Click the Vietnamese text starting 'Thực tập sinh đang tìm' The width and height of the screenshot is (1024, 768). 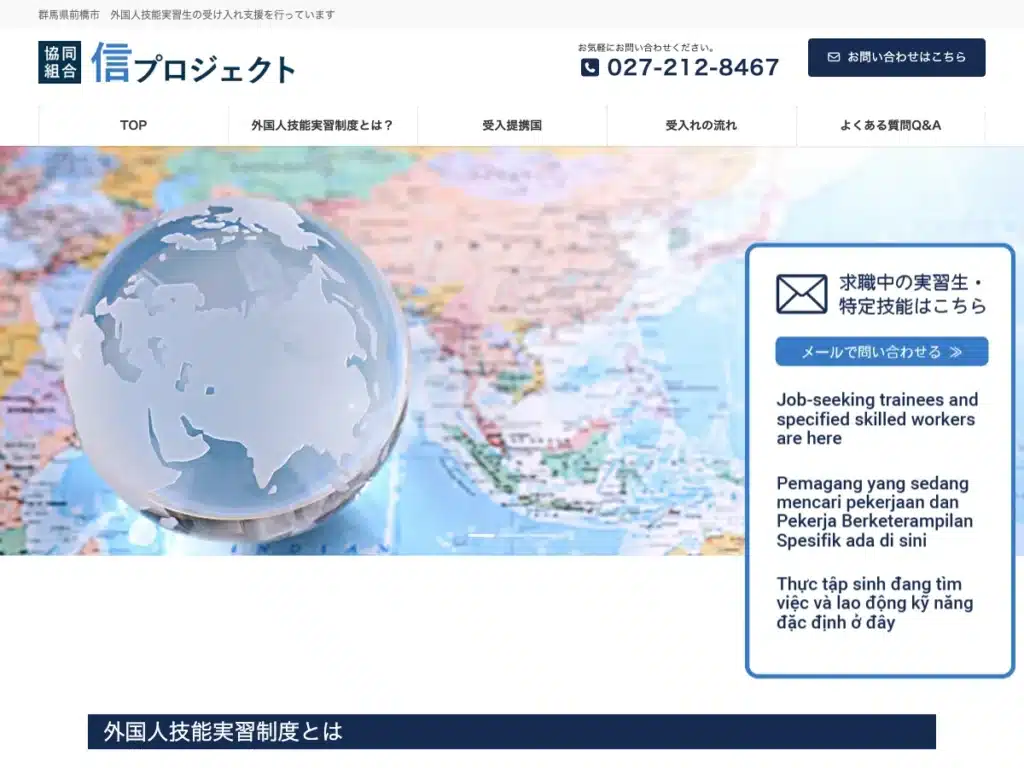click(x=874, y=603)
